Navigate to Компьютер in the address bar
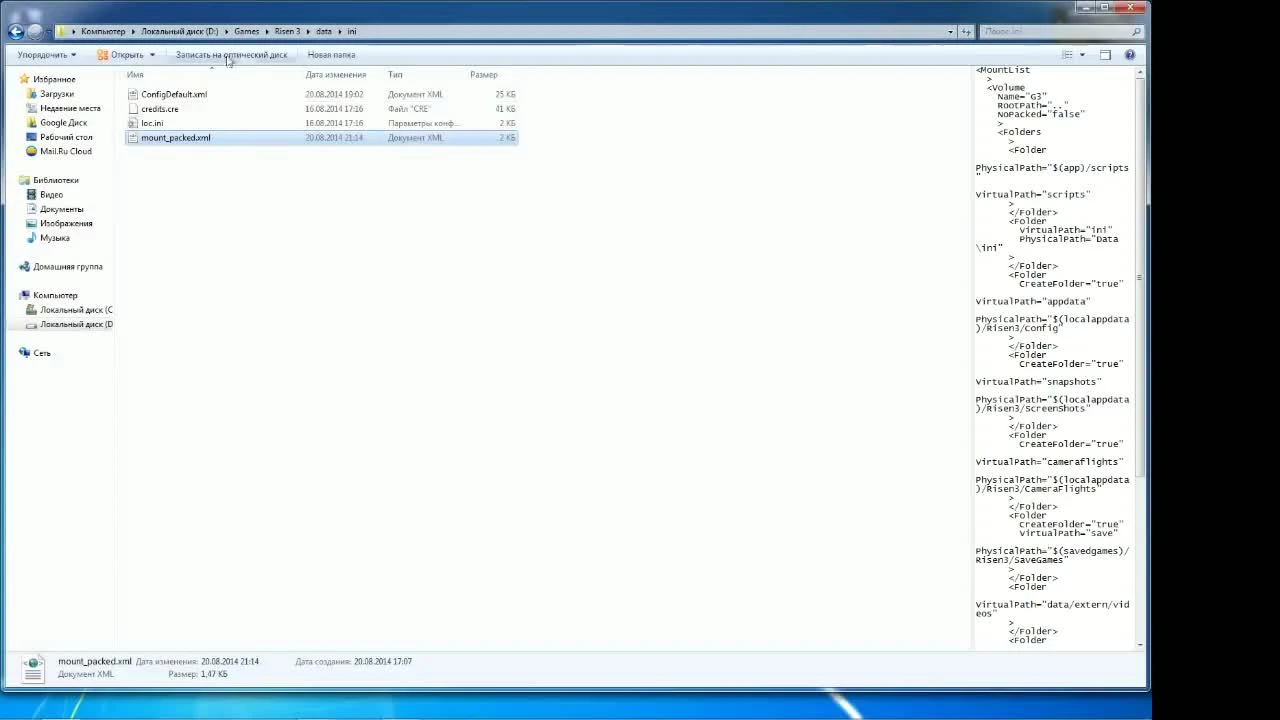This screenshot has height=720, width=1280. (x=103, y=32)
